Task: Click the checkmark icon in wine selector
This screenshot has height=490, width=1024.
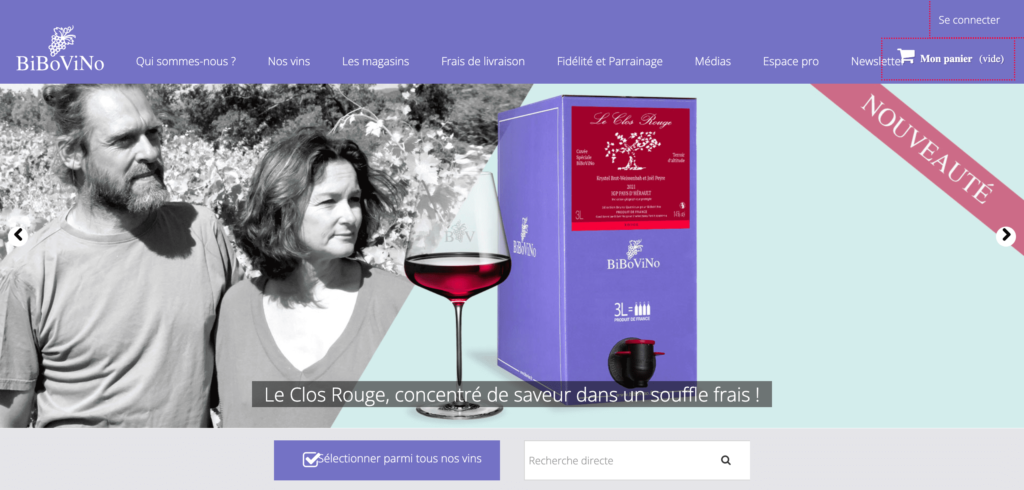Action: pyautogui.click(x=311, y=459)
